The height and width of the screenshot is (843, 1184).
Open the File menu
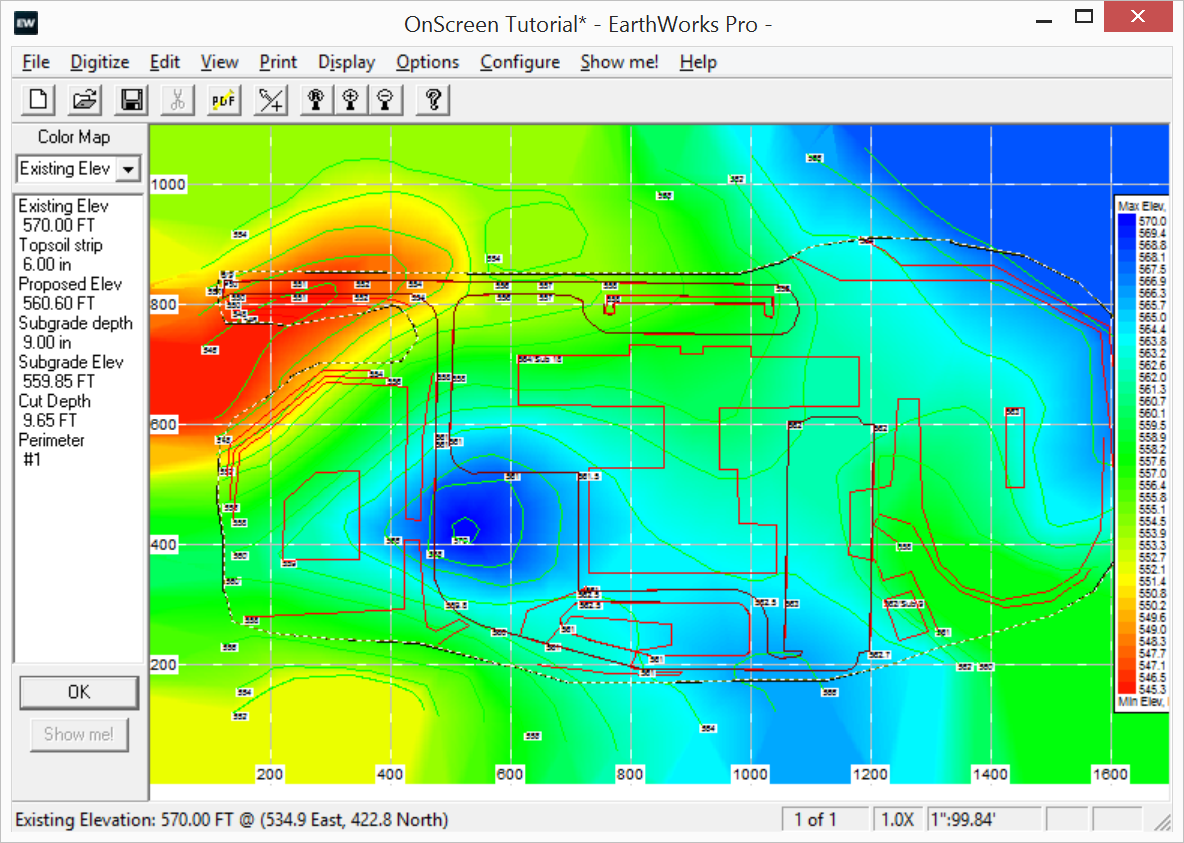36,62
